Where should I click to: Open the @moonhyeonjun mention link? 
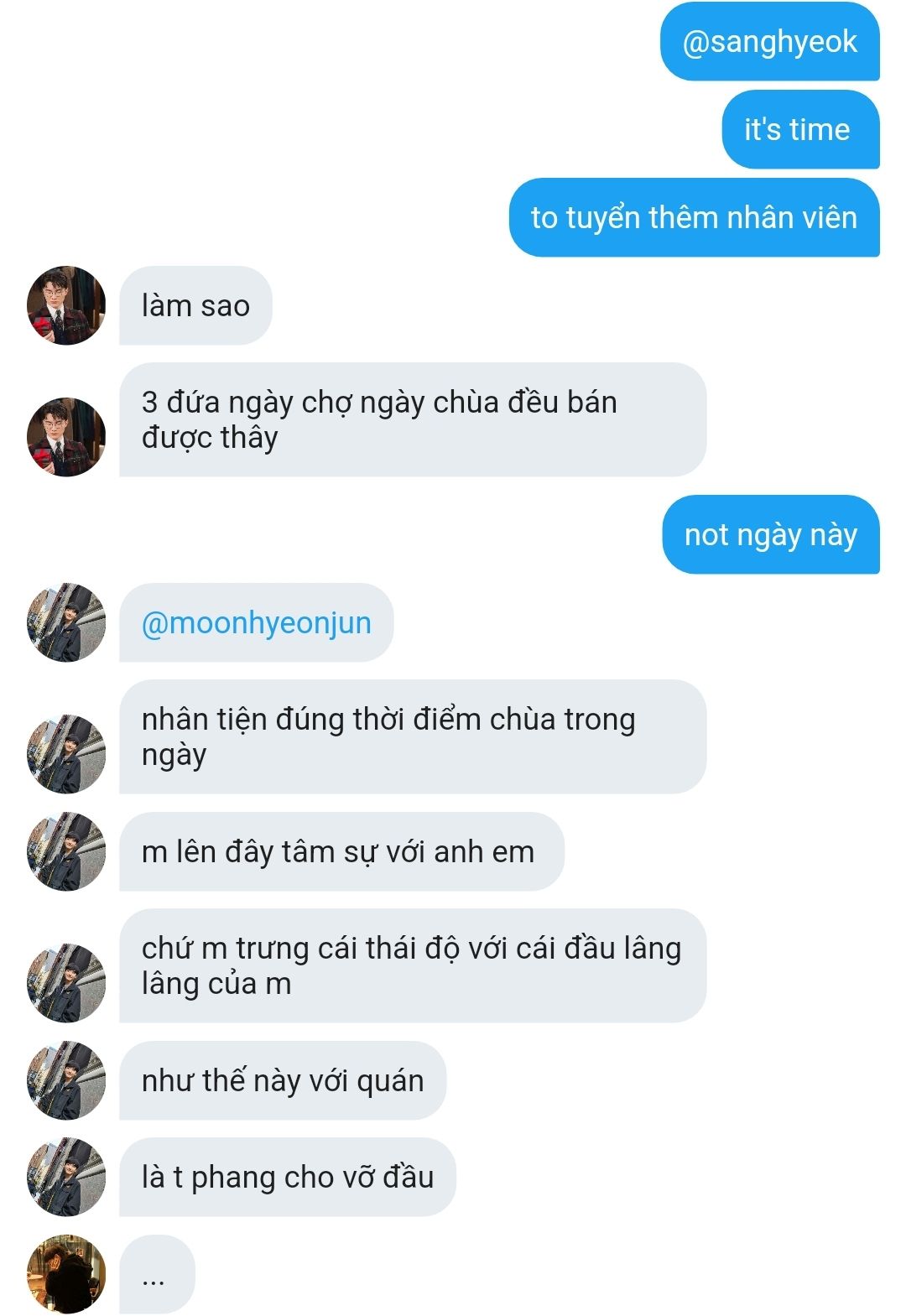coord(256,623)
